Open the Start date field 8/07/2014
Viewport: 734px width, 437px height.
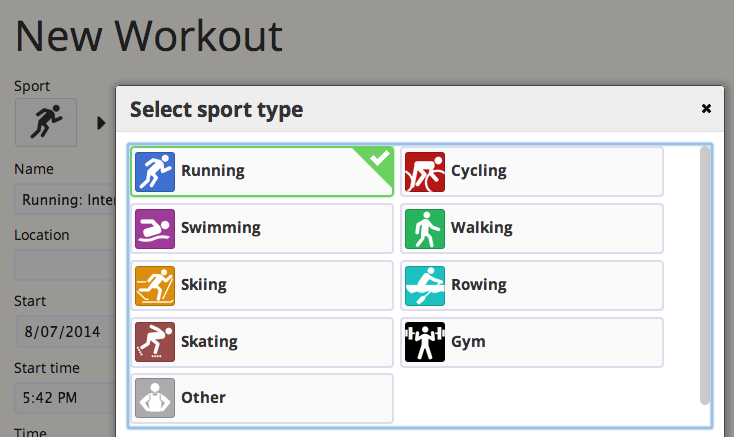(x=66, y=332)
